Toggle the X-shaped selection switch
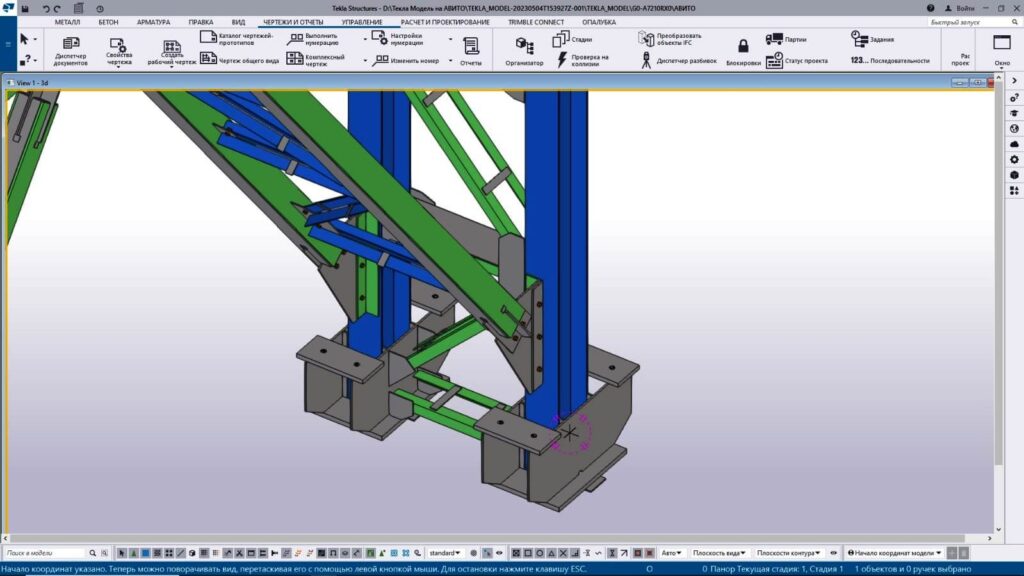Image resolution: width=1024 pixels, height=576 pixels. [239, 553]
